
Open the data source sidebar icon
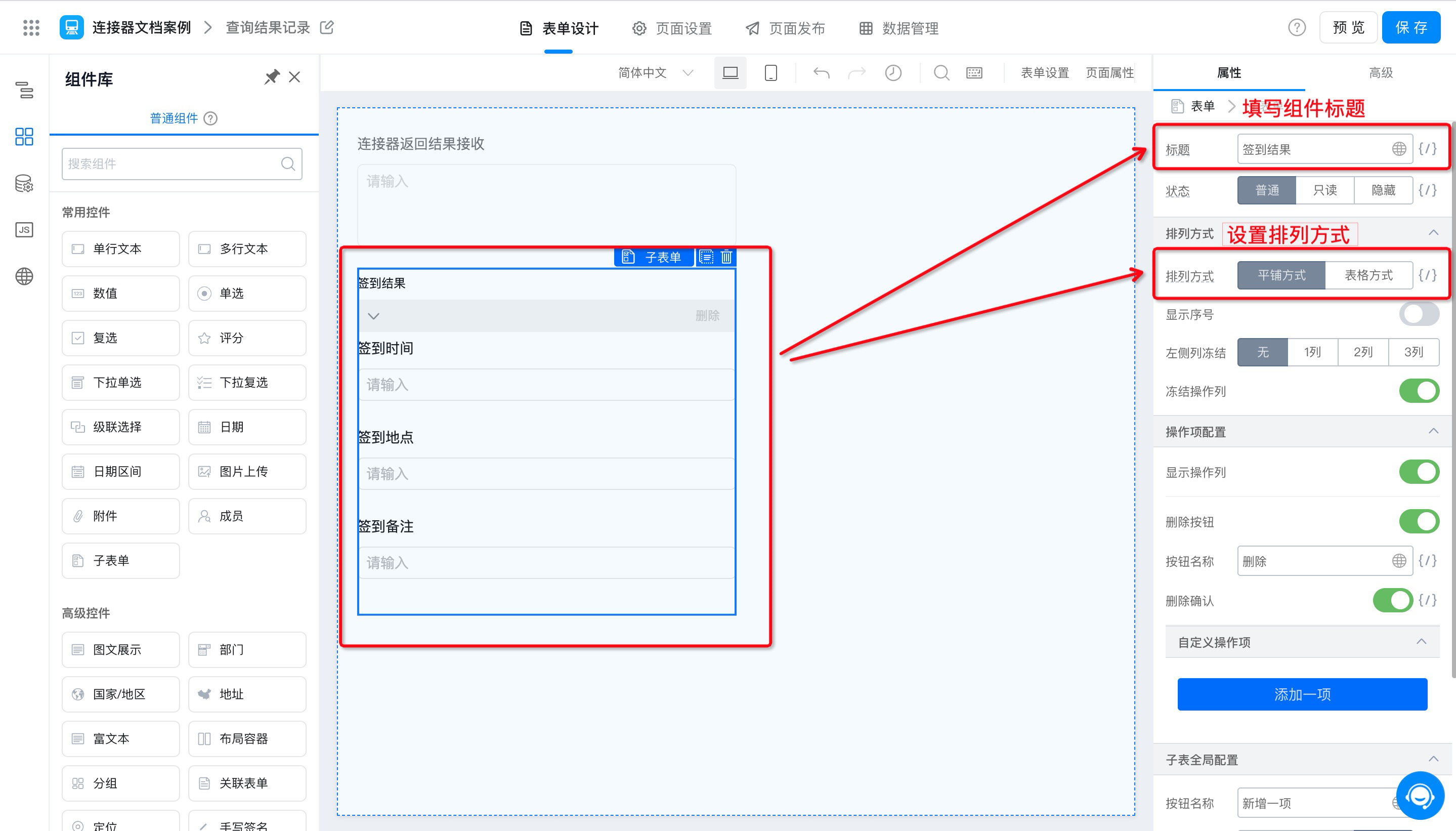24,183
